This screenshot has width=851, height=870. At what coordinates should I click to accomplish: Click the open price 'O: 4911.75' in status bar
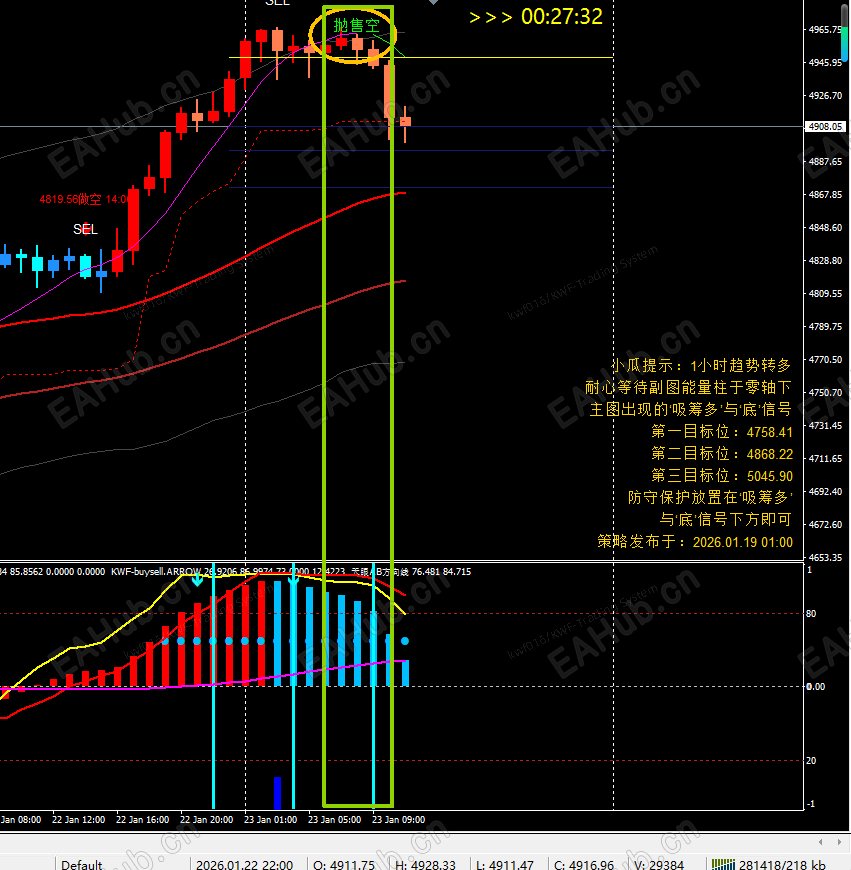pos(344,864)
